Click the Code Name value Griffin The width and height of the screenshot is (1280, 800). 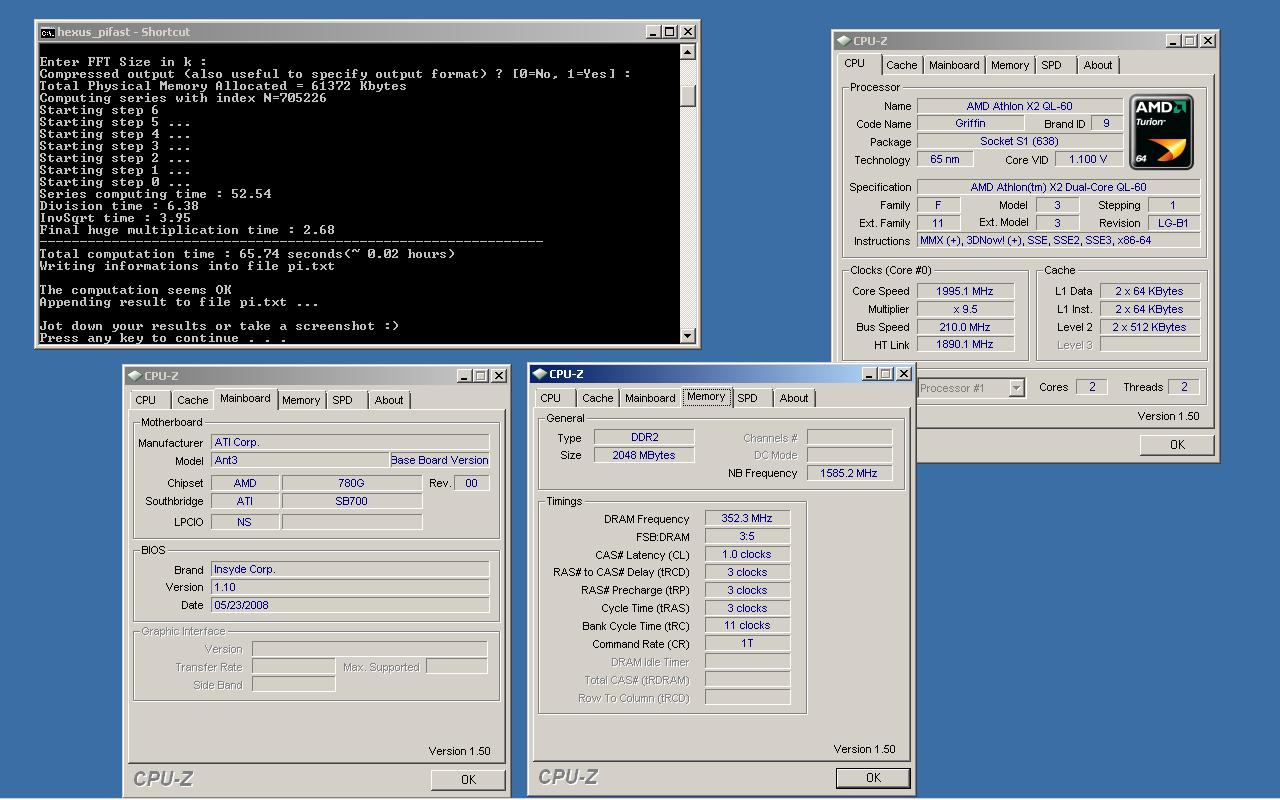970,124
